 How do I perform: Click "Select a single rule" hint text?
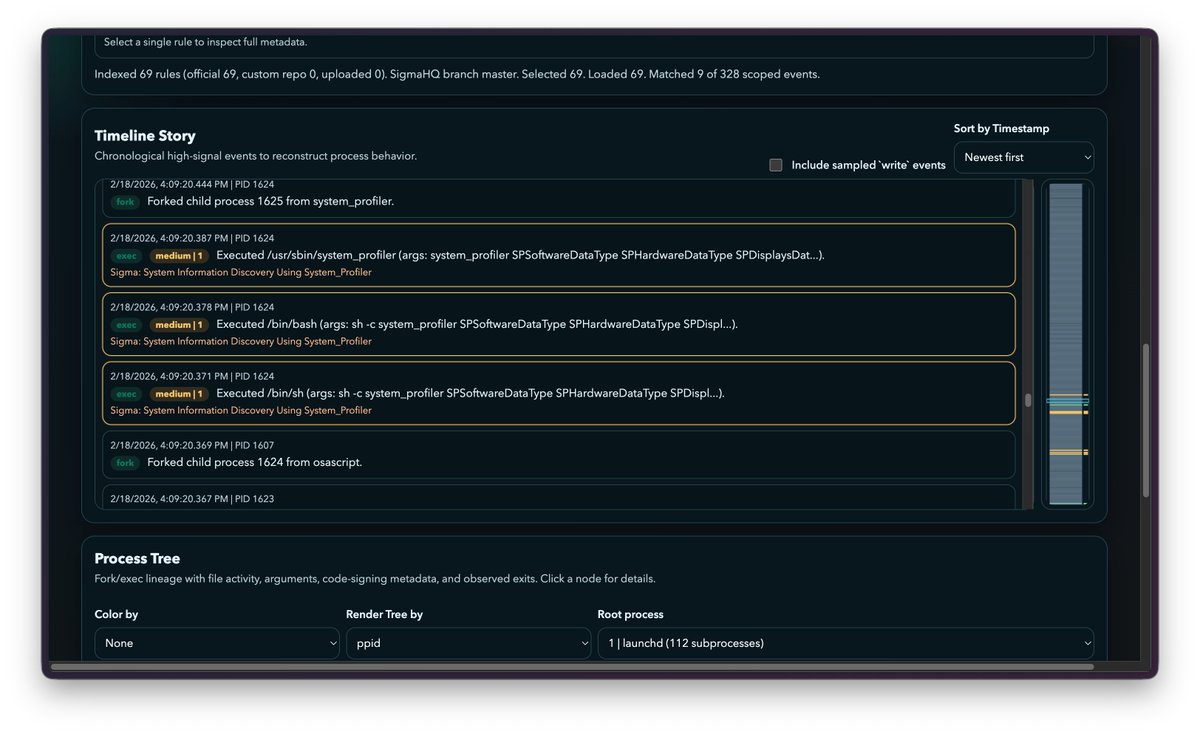pos(205,42)
